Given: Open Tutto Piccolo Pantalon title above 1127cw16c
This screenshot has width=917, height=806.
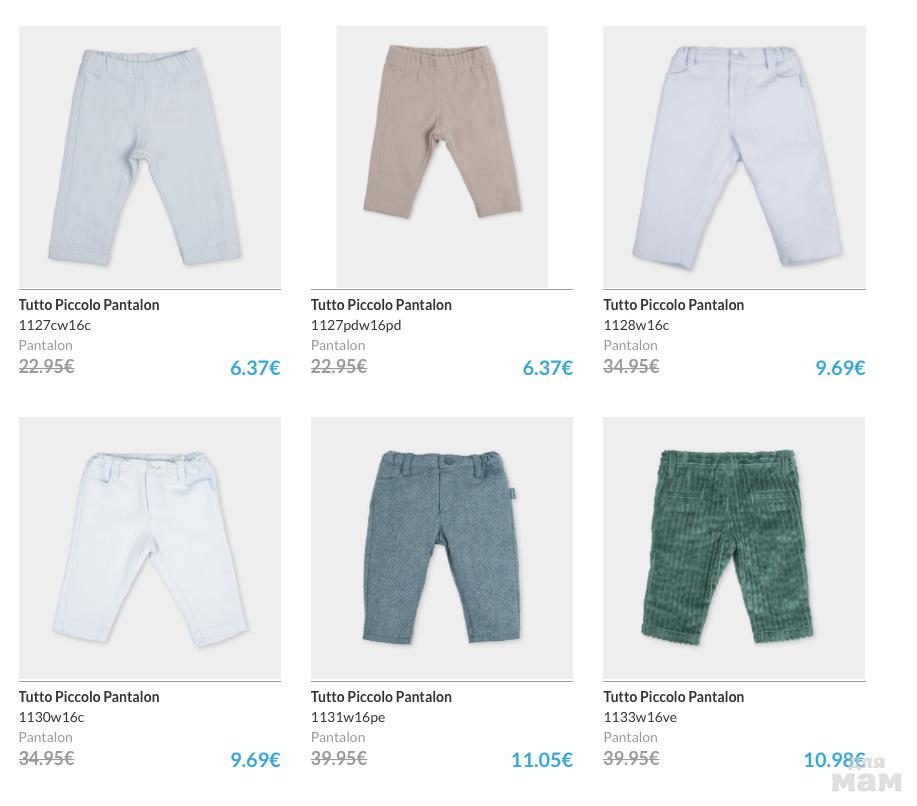Looking at the screenshot, I should point(89,305).
